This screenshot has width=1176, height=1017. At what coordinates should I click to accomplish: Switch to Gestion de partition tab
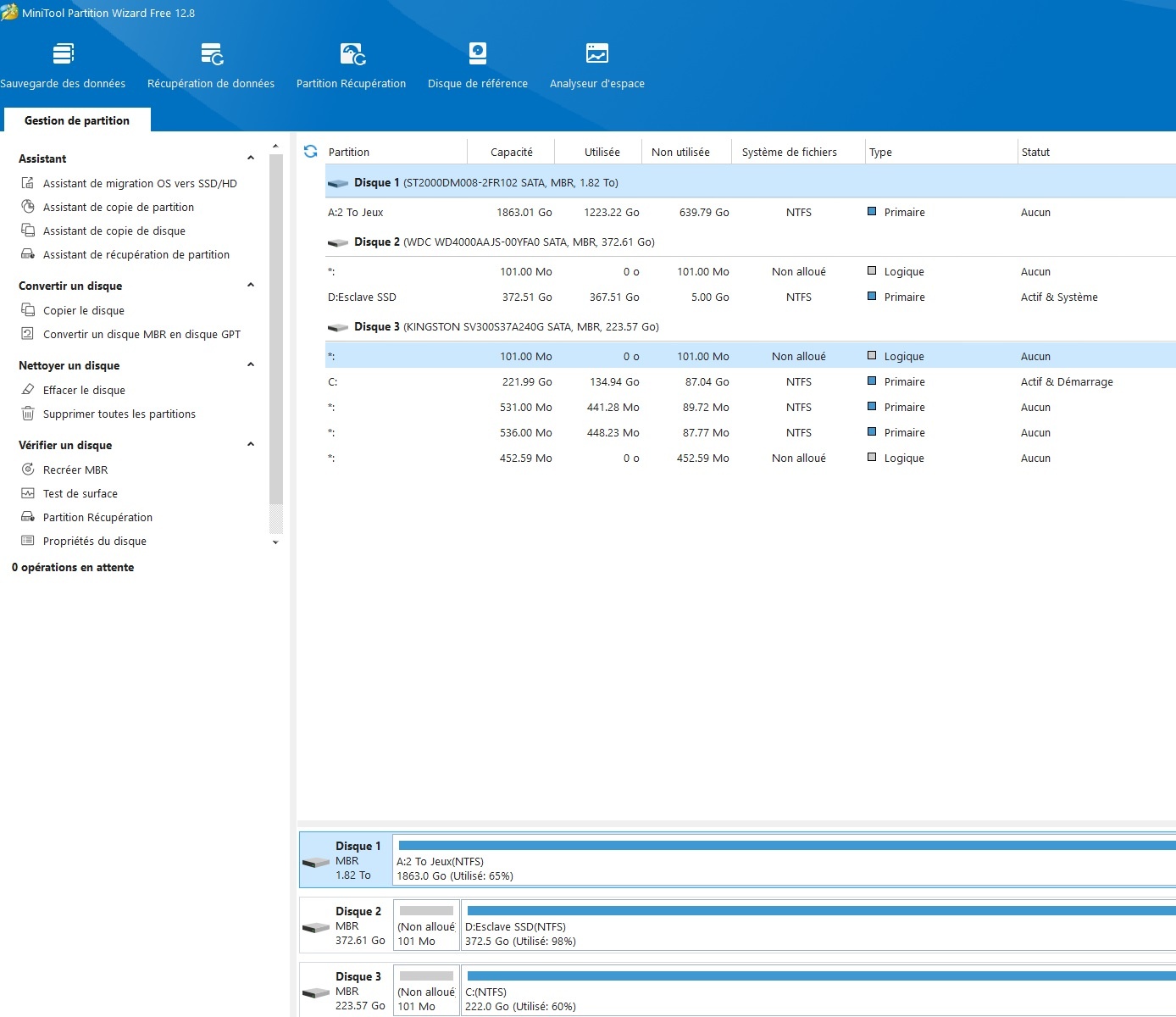tap(77, 120)
